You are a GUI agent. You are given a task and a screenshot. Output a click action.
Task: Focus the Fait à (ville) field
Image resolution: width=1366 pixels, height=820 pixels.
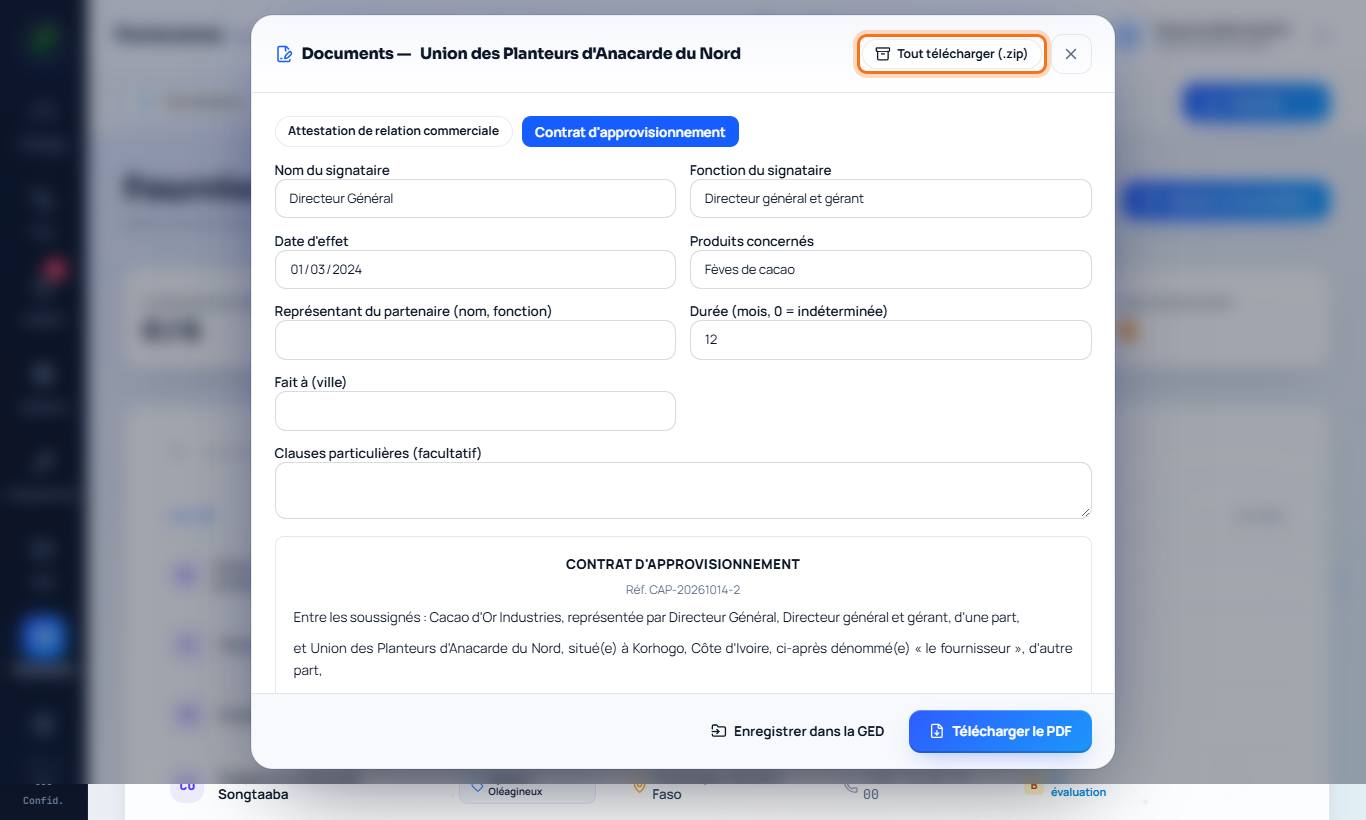(475, 411)
